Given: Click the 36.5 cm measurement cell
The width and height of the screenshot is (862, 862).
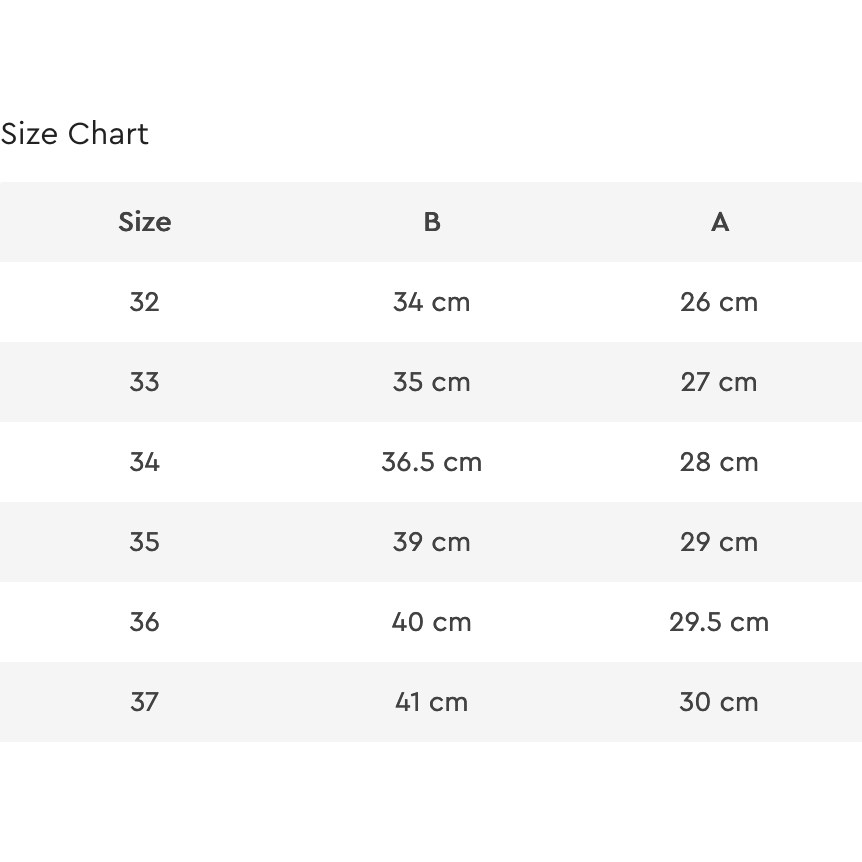Looking at the screenshot, I should point(432,462).
